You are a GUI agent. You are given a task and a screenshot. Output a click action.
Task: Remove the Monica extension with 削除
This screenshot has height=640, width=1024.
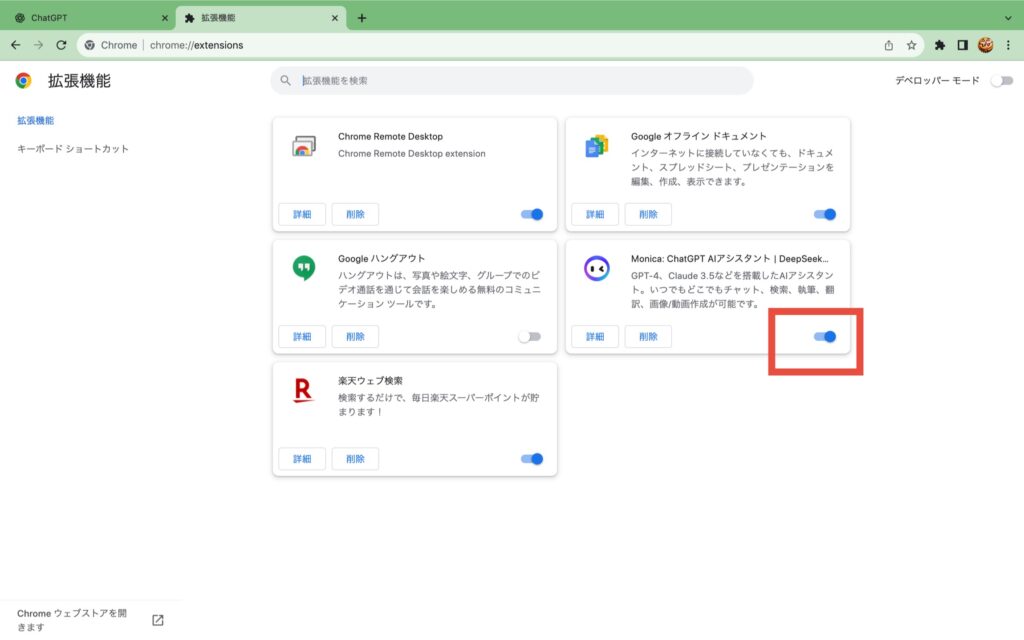648,337
